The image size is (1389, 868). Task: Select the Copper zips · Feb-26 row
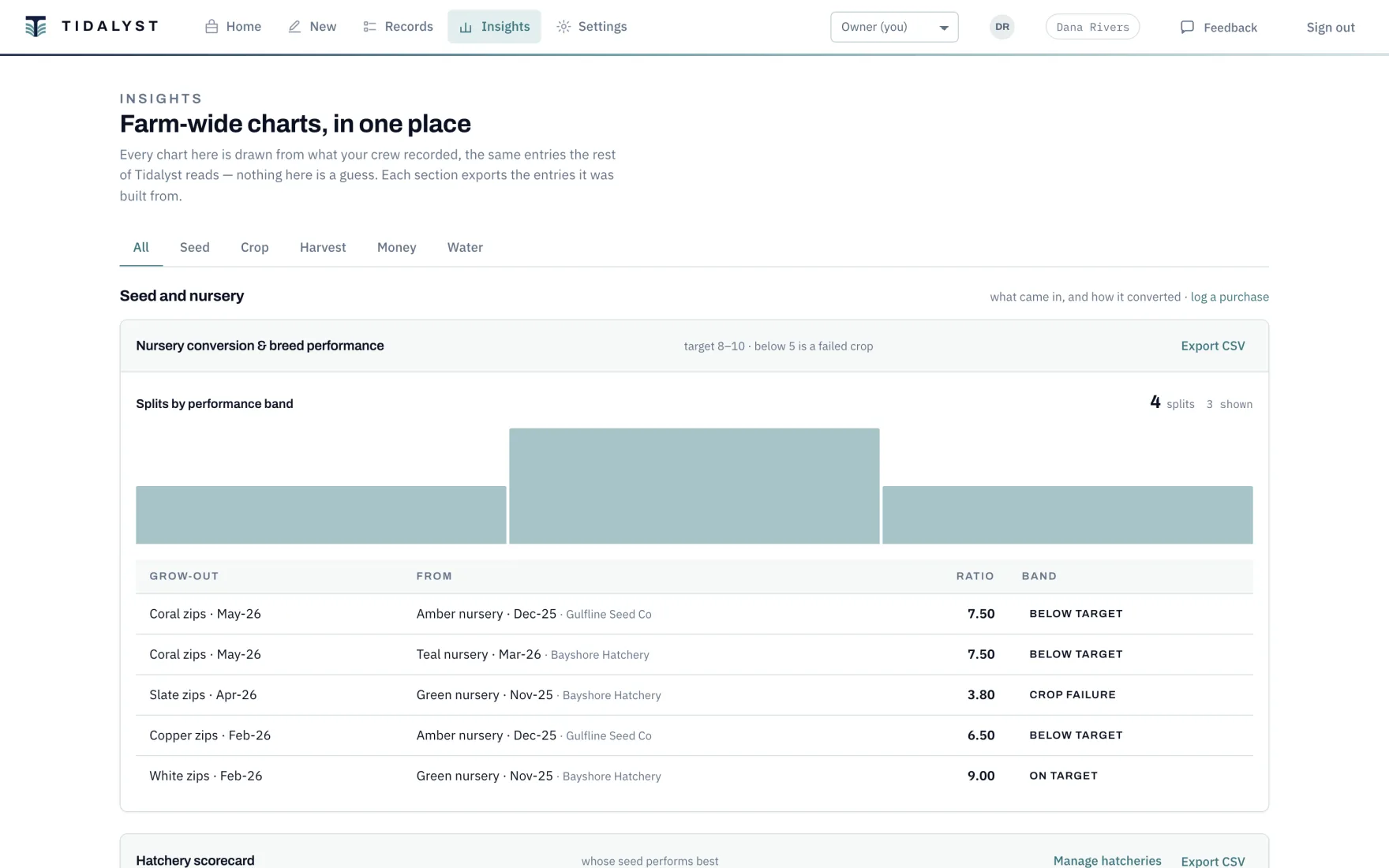pyautogui.click(x=694, y=735)
